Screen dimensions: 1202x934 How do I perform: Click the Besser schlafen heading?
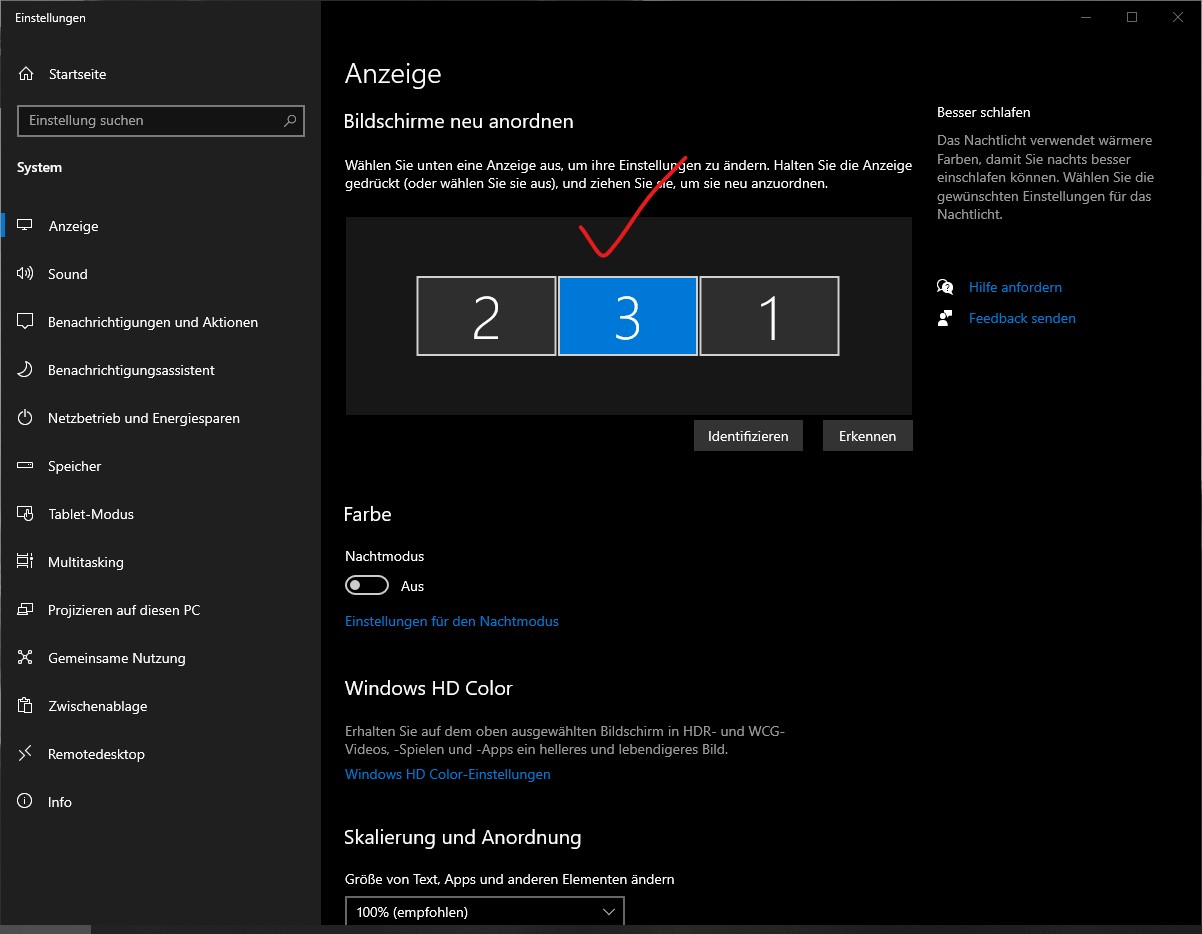pyautogui.click(x=983, y=112)
